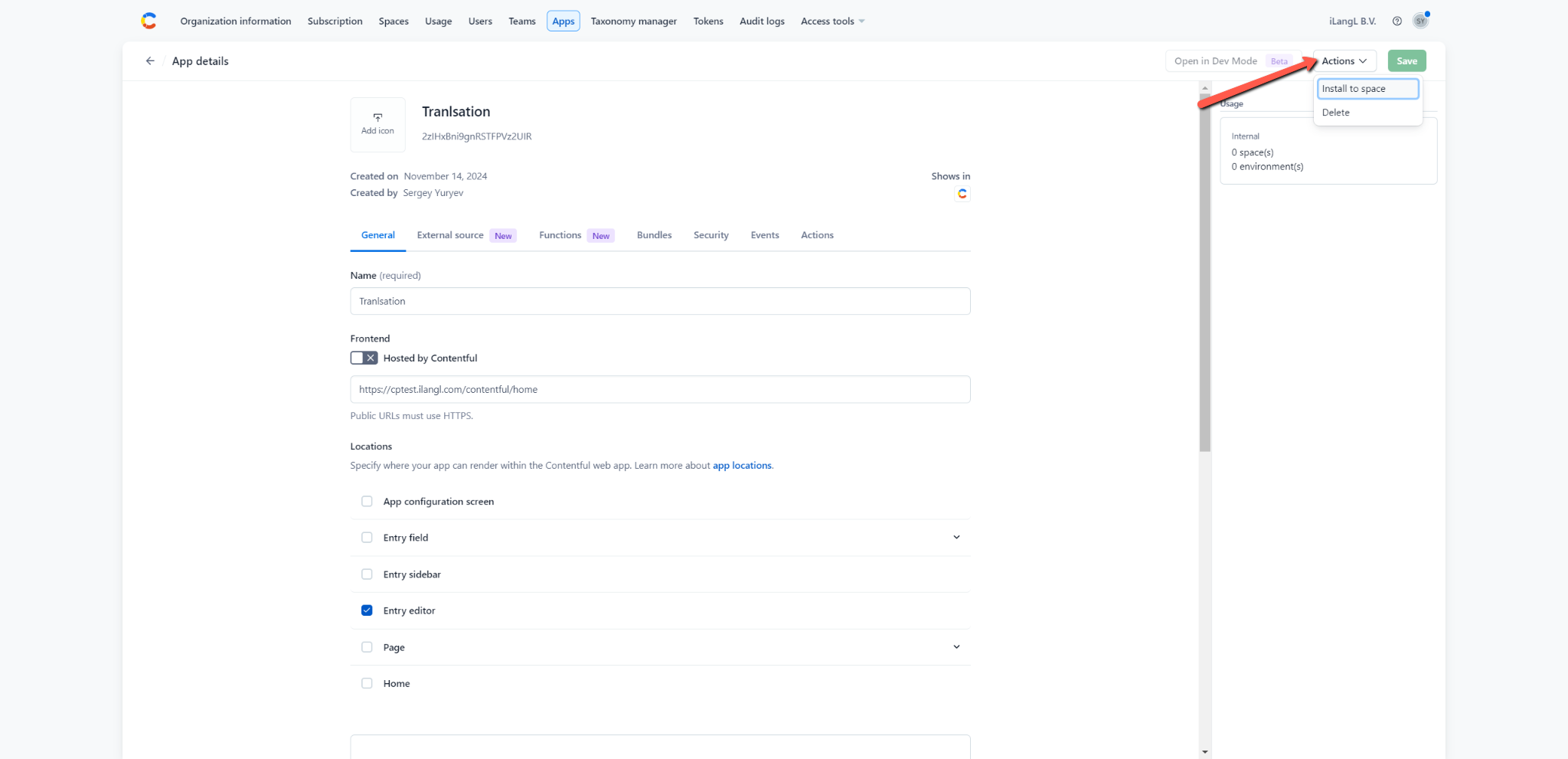Open Users nav item
1568x759 pixels.
click(x=480, y=21)
